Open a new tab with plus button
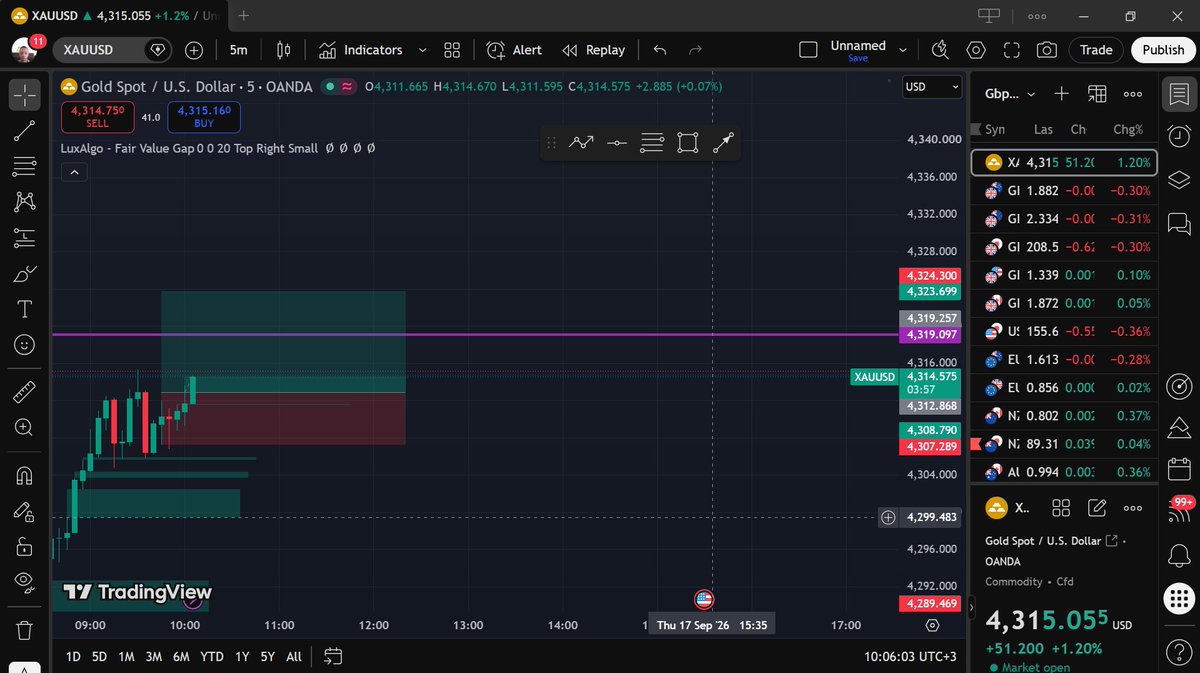 (245, 16)
